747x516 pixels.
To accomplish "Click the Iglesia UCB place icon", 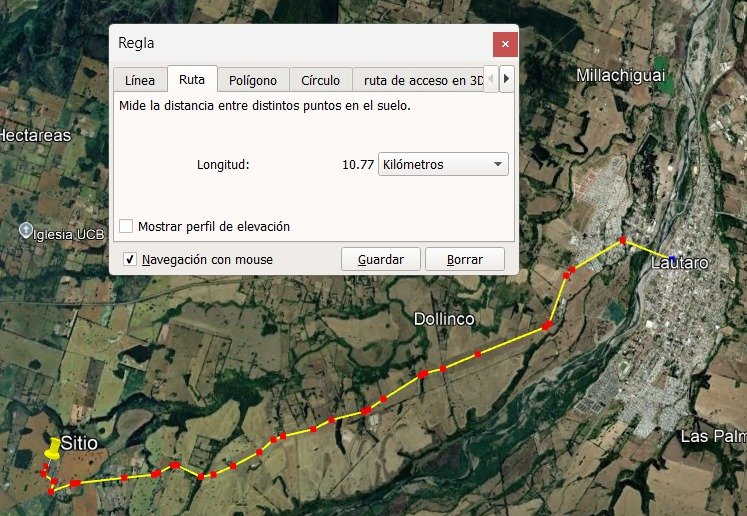I will [26, 231].
